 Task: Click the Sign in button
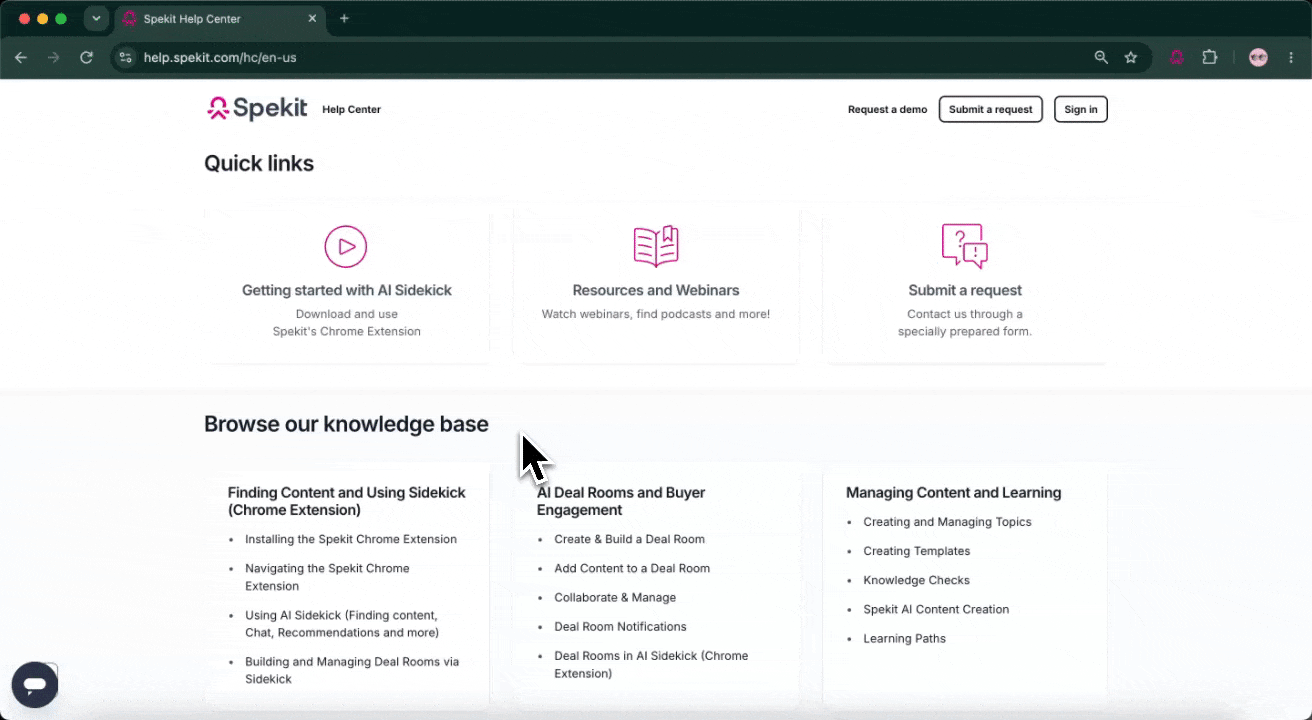pos(1081,109)
